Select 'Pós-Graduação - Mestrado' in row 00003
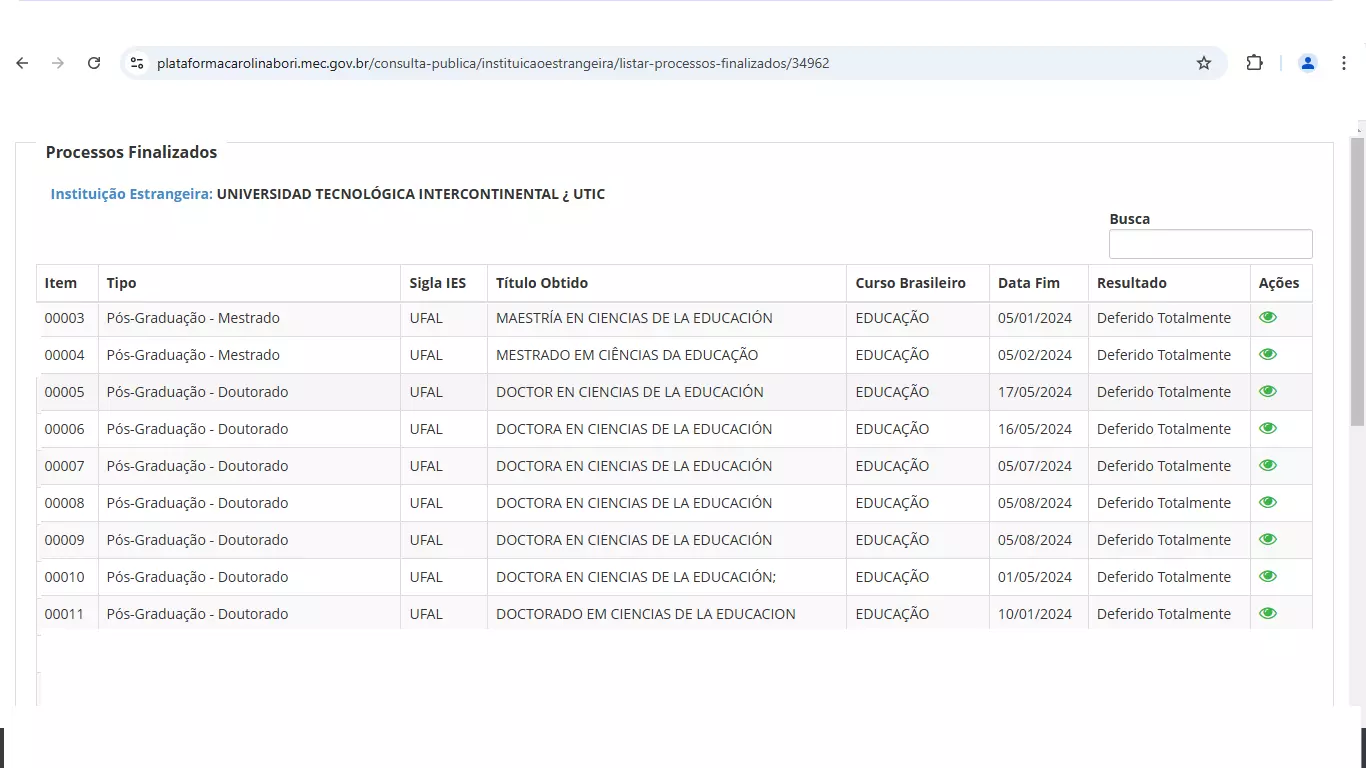The width and height of the screenshot is (1366, 768). pos(193,318)
